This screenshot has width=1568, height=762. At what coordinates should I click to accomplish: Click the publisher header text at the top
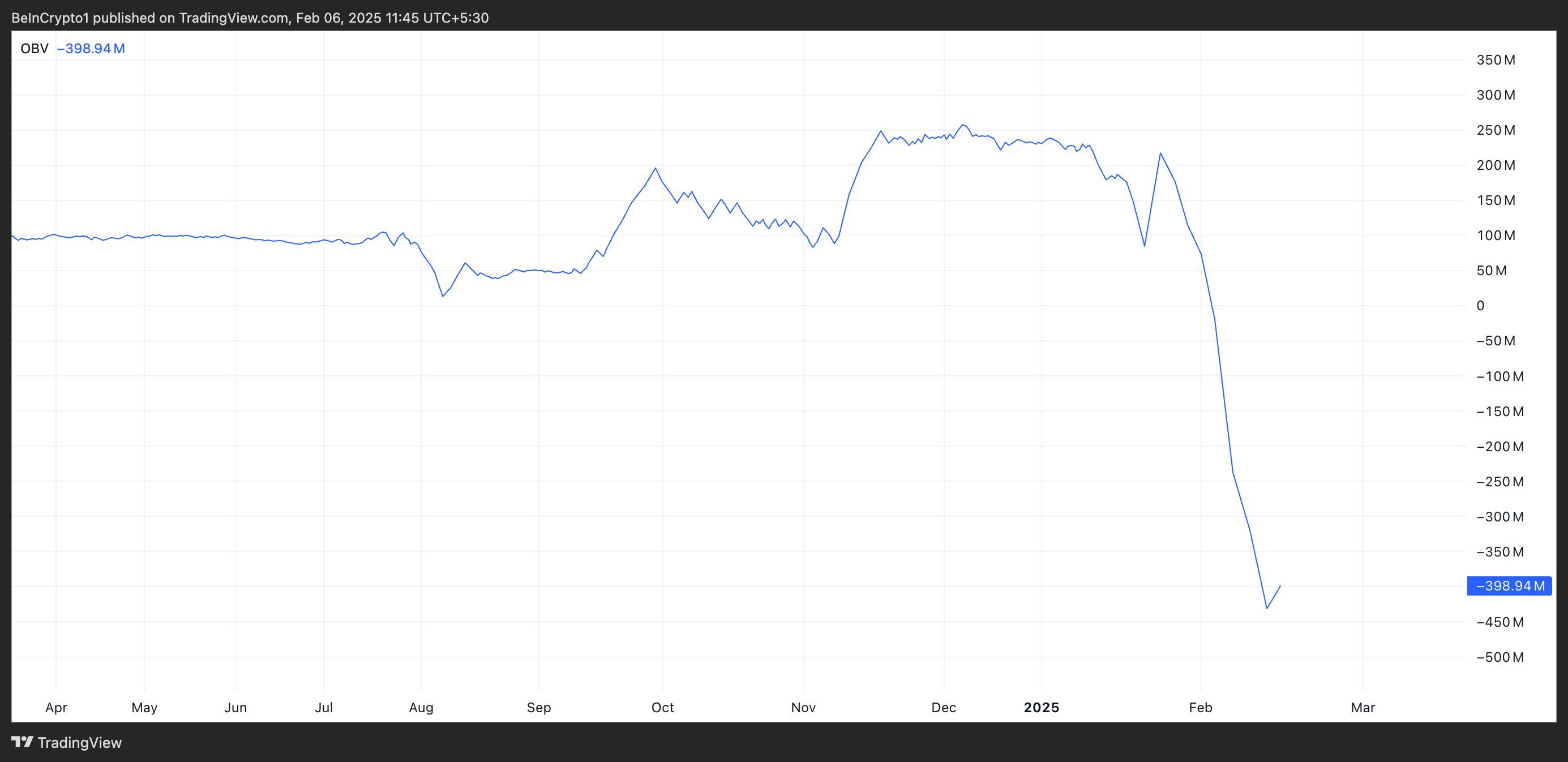250,18
